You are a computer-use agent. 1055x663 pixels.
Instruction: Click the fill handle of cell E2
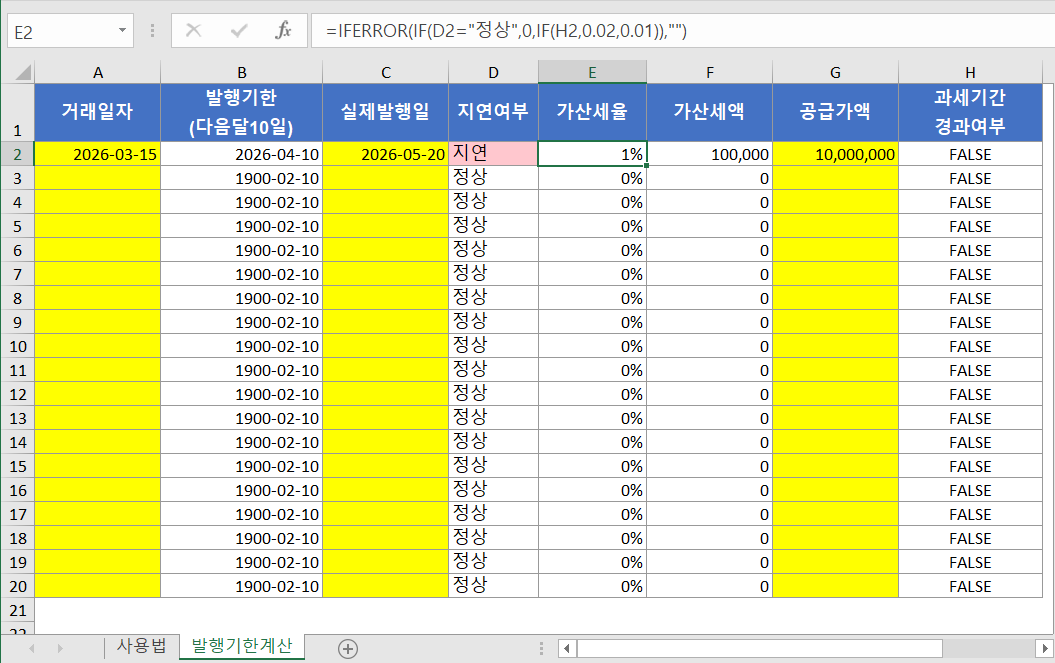(x=646, y=165)
